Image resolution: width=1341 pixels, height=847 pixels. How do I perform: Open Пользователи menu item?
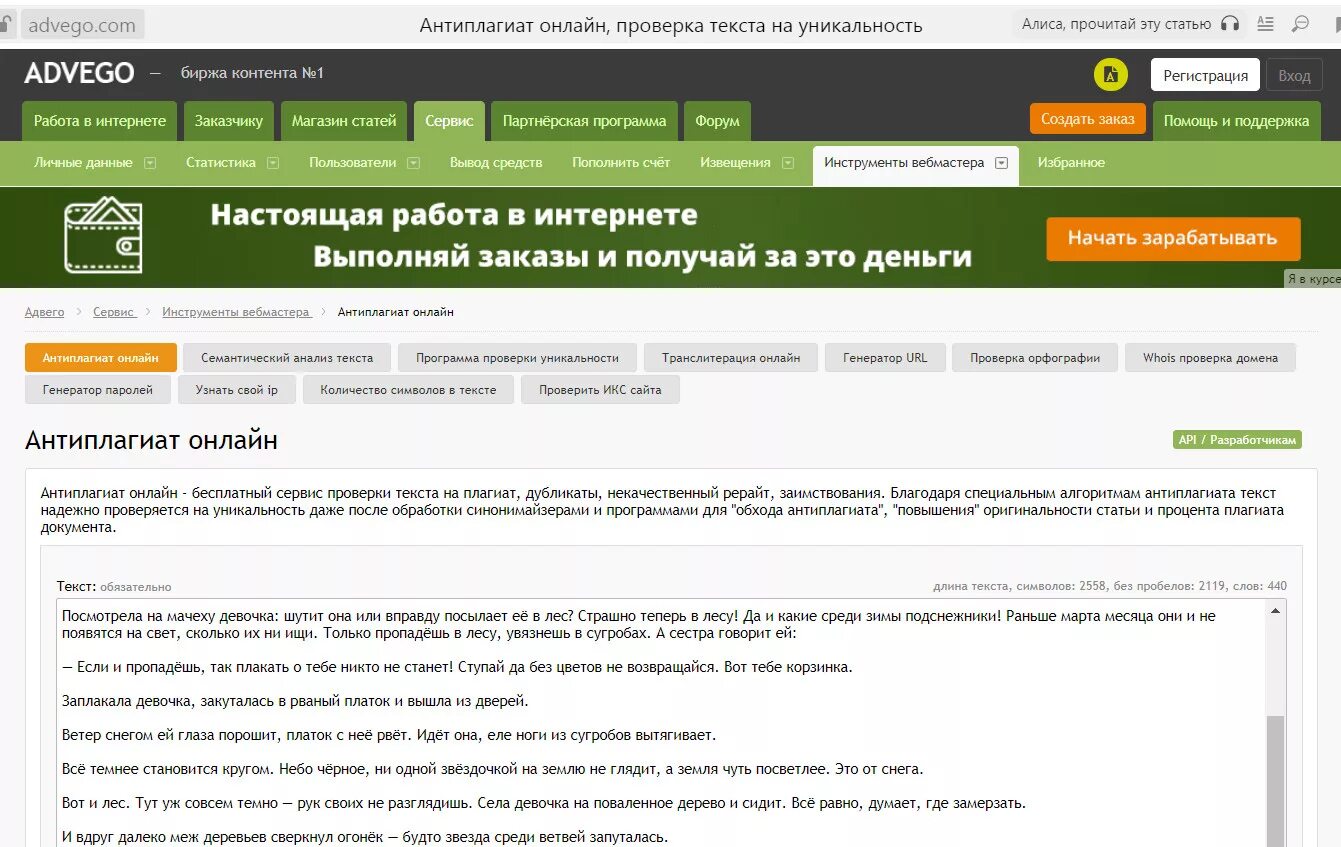(x=353, y=163)
